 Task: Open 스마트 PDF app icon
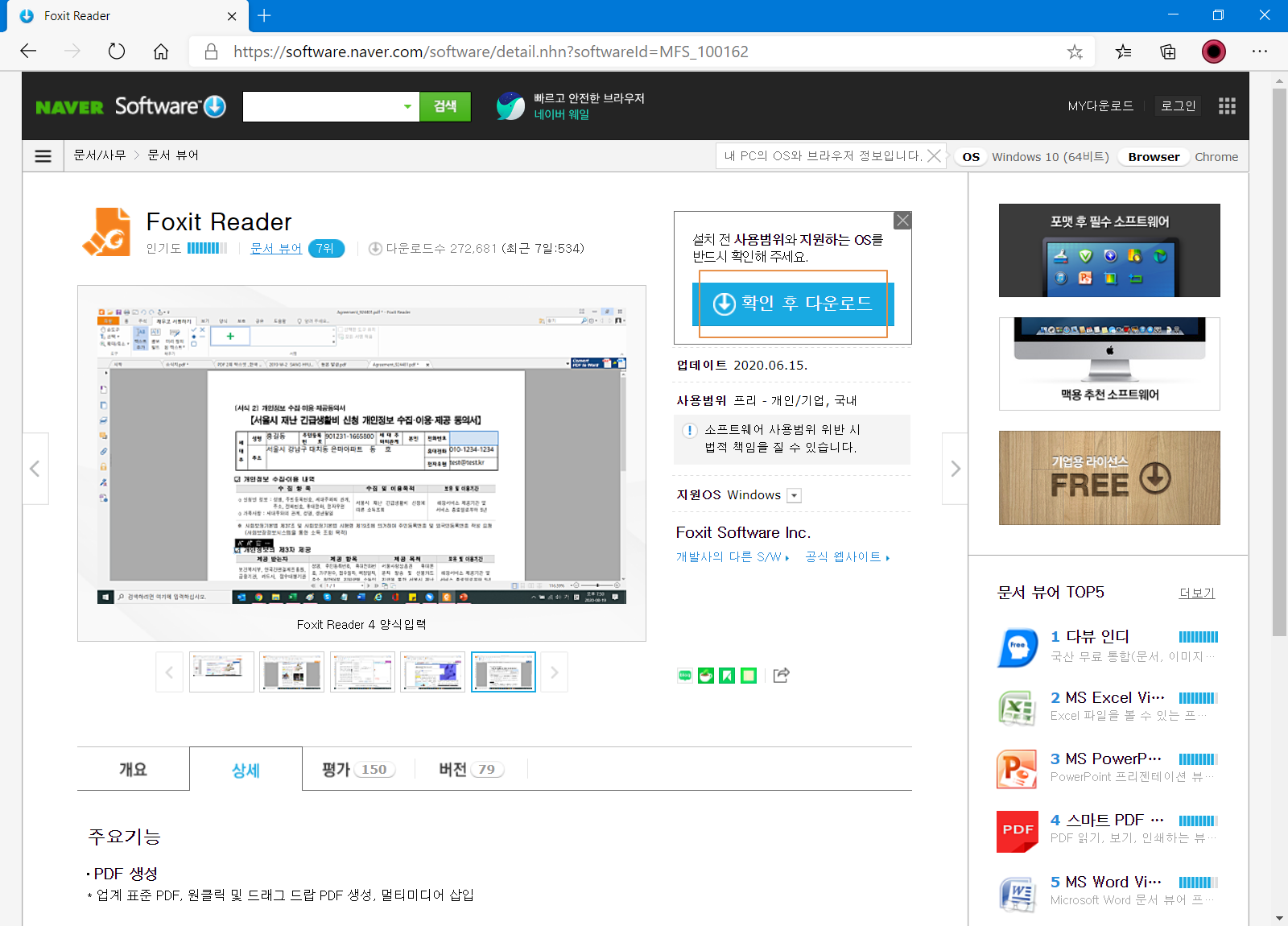click(x=1018, y=832)
